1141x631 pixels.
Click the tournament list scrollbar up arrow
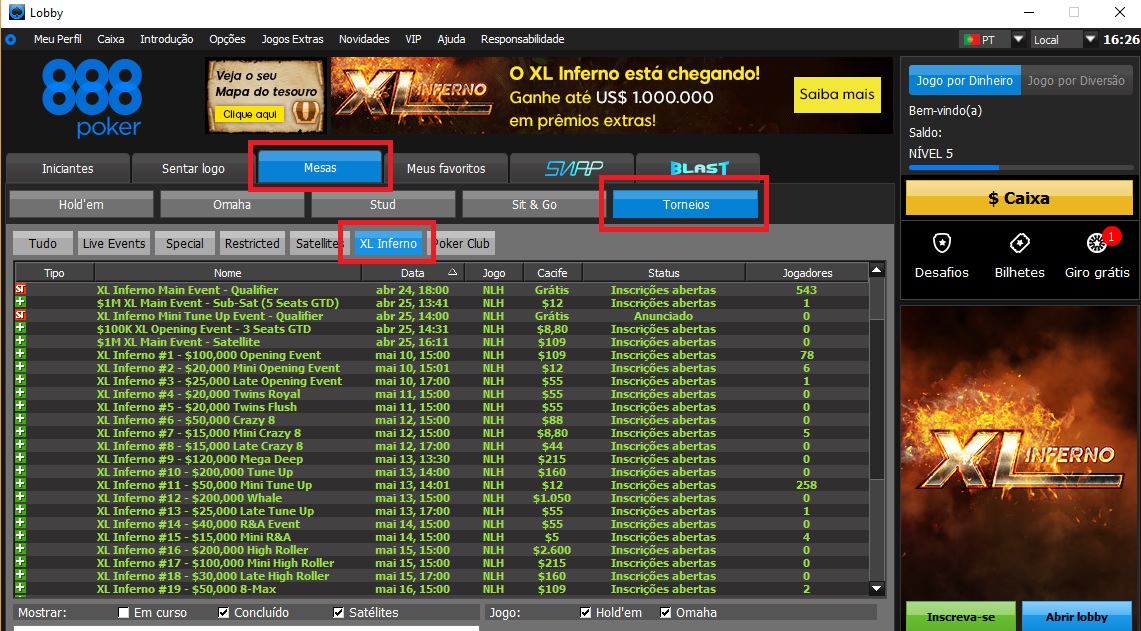click(x=877, y=270)
